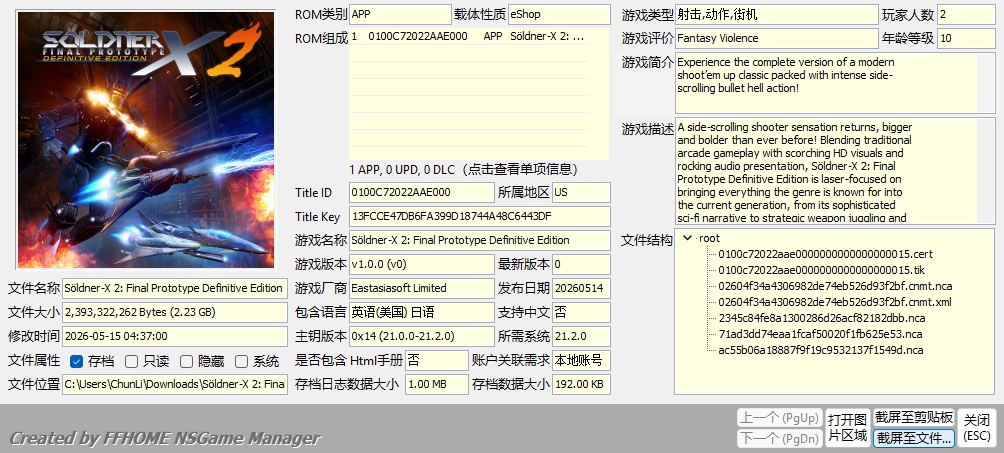This screenshot has width=1004, height=453.
Task: Click the 游戏版本 field v1.0.0 (v0)
Action: click(x=421, y=264)
